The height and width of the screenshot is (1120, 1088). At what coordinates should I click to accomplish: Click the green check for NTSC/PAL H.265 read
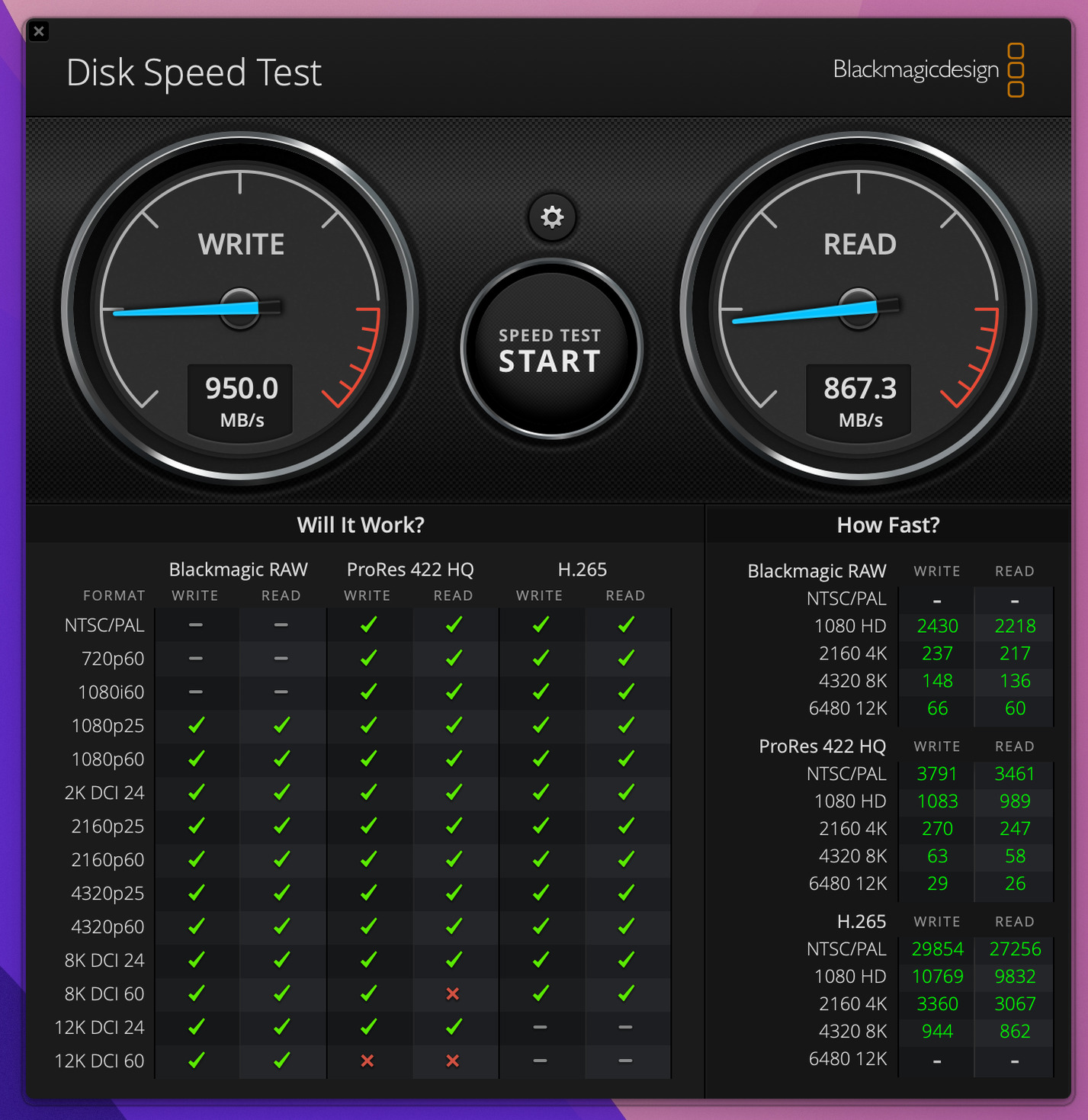click(626, 624)
